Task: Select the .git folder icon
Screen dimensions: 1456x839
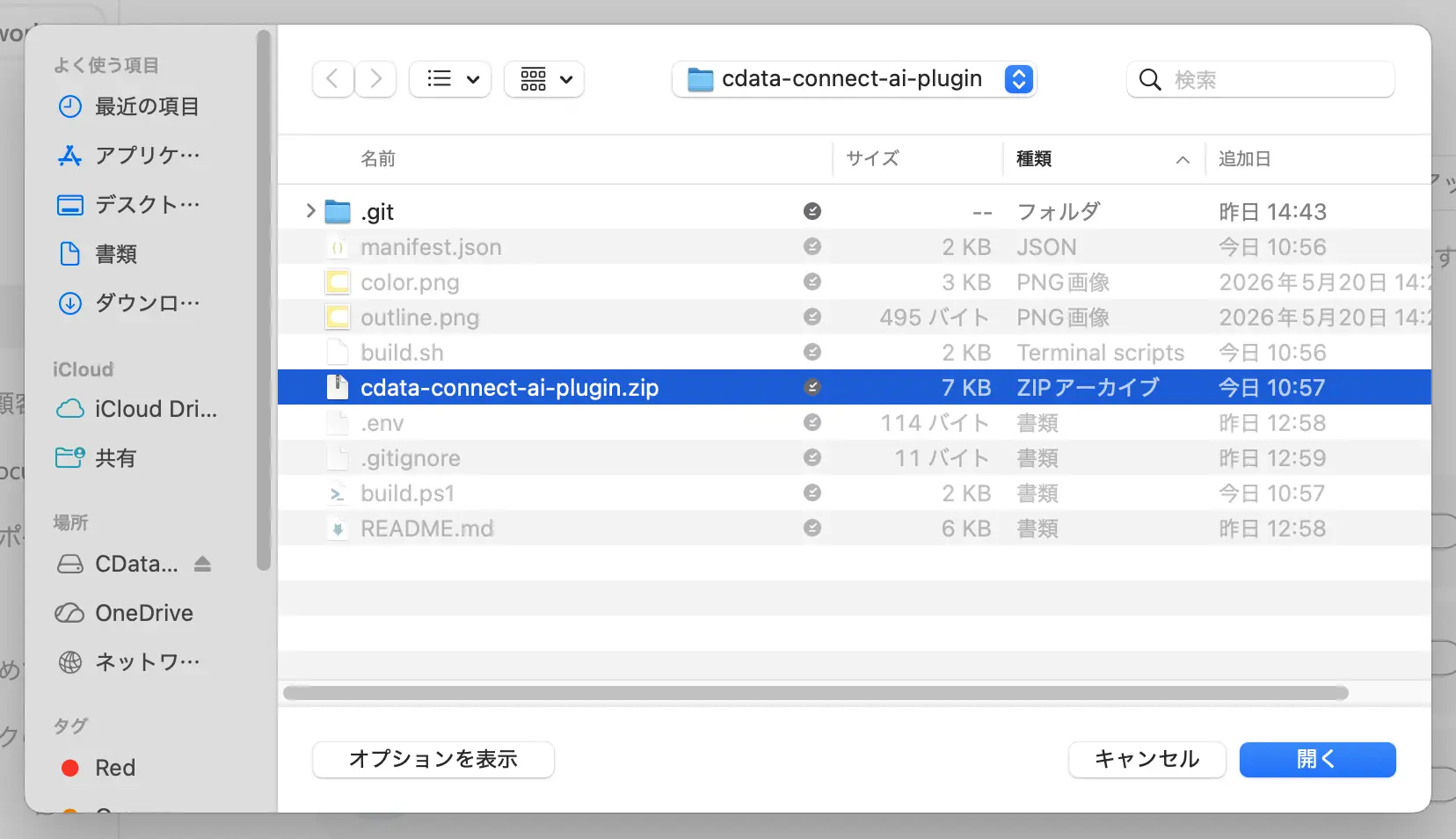Action: click(338, 211)
